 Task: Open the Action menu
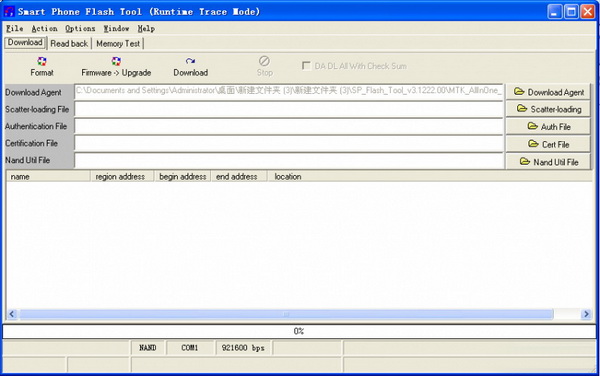(x=44, y=29)
